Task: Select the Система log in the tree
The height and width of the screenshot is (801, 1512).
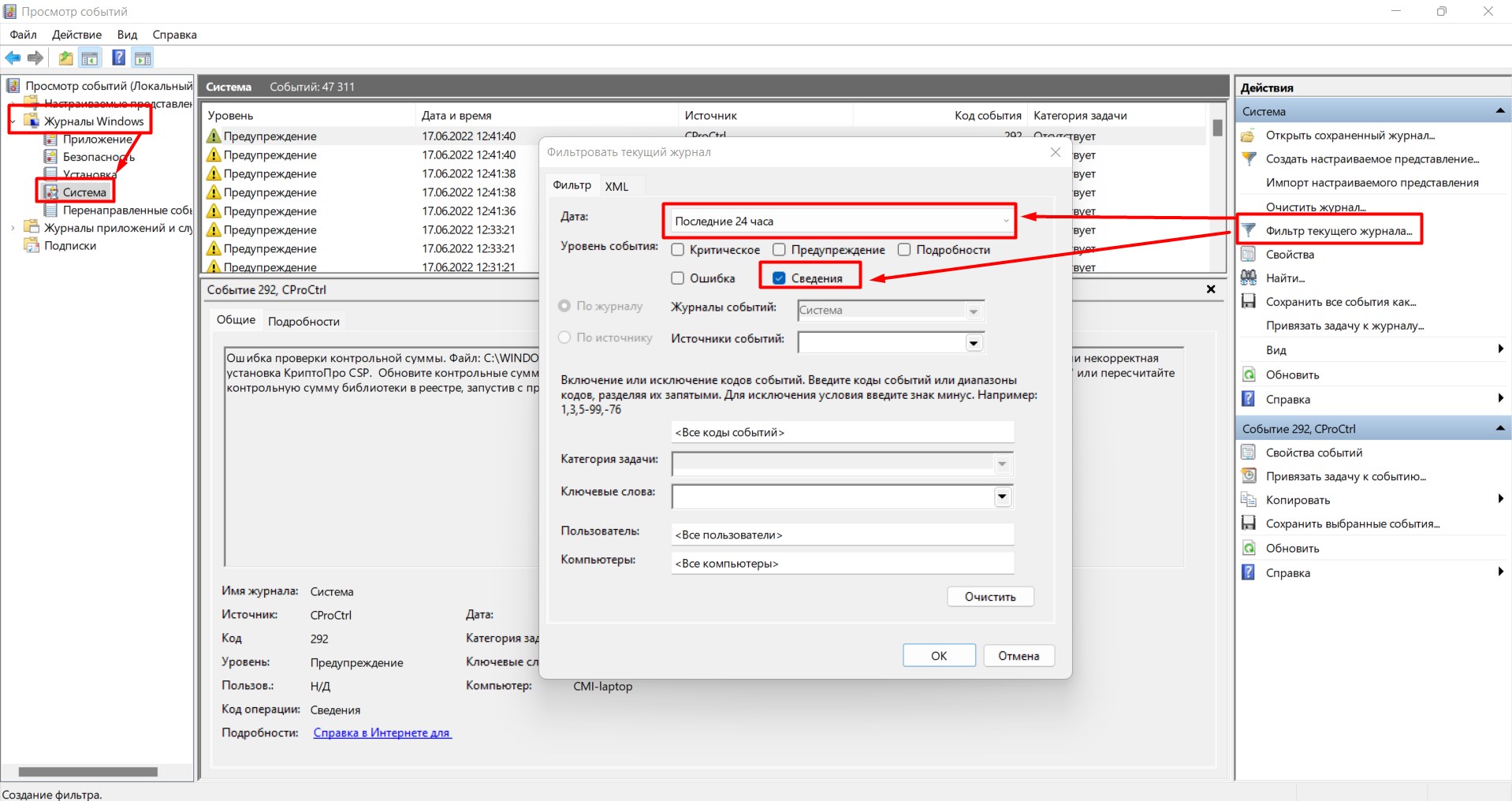Action: 84,192
